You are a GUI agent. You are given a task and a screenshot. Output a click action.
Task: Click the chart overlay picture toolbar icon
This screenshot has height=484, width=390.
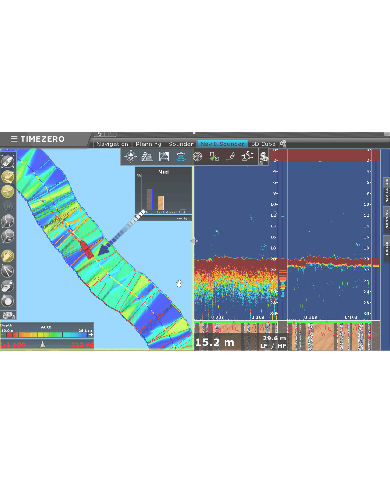[164, 156]
